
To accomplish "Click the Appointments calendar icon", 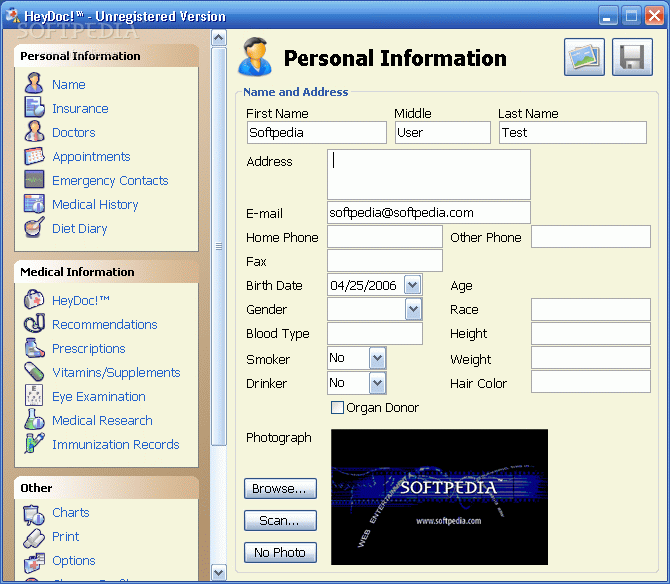I will coord(34,156).
